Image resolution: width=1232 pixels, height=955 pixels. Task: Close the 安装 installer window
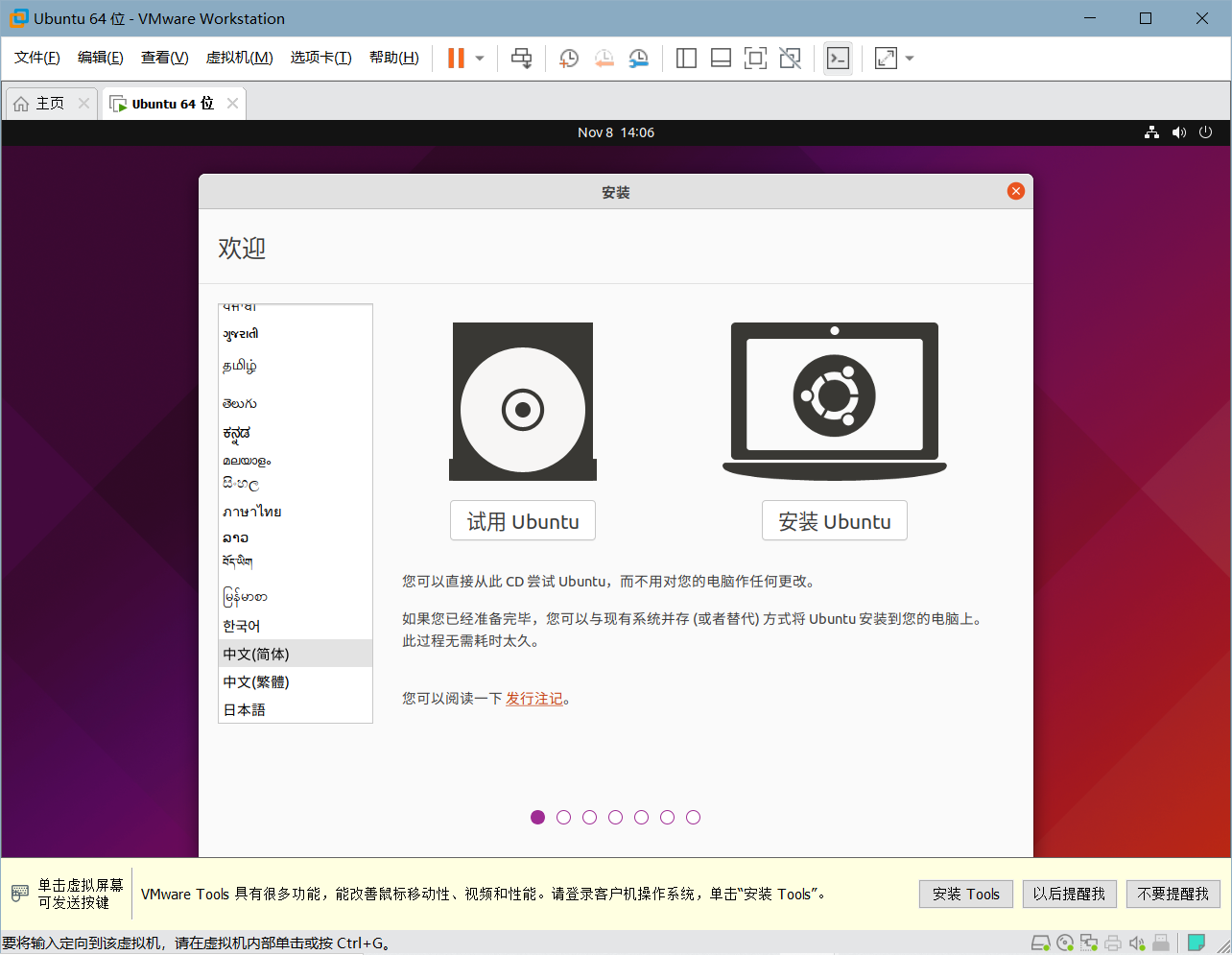pos(1016,191)
